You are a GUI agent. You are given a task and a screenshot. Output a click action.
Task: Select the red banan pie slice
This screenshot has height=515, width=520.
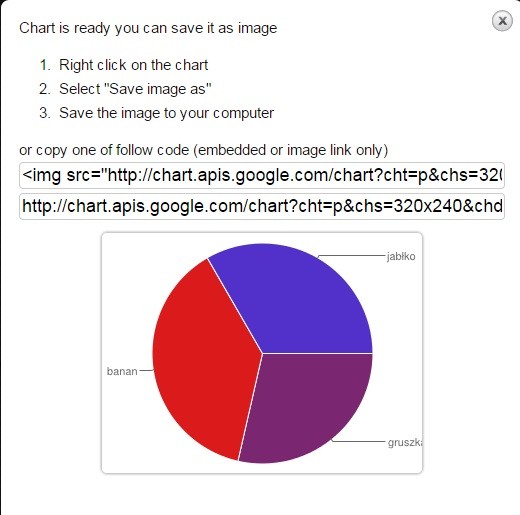pos(200,360)
